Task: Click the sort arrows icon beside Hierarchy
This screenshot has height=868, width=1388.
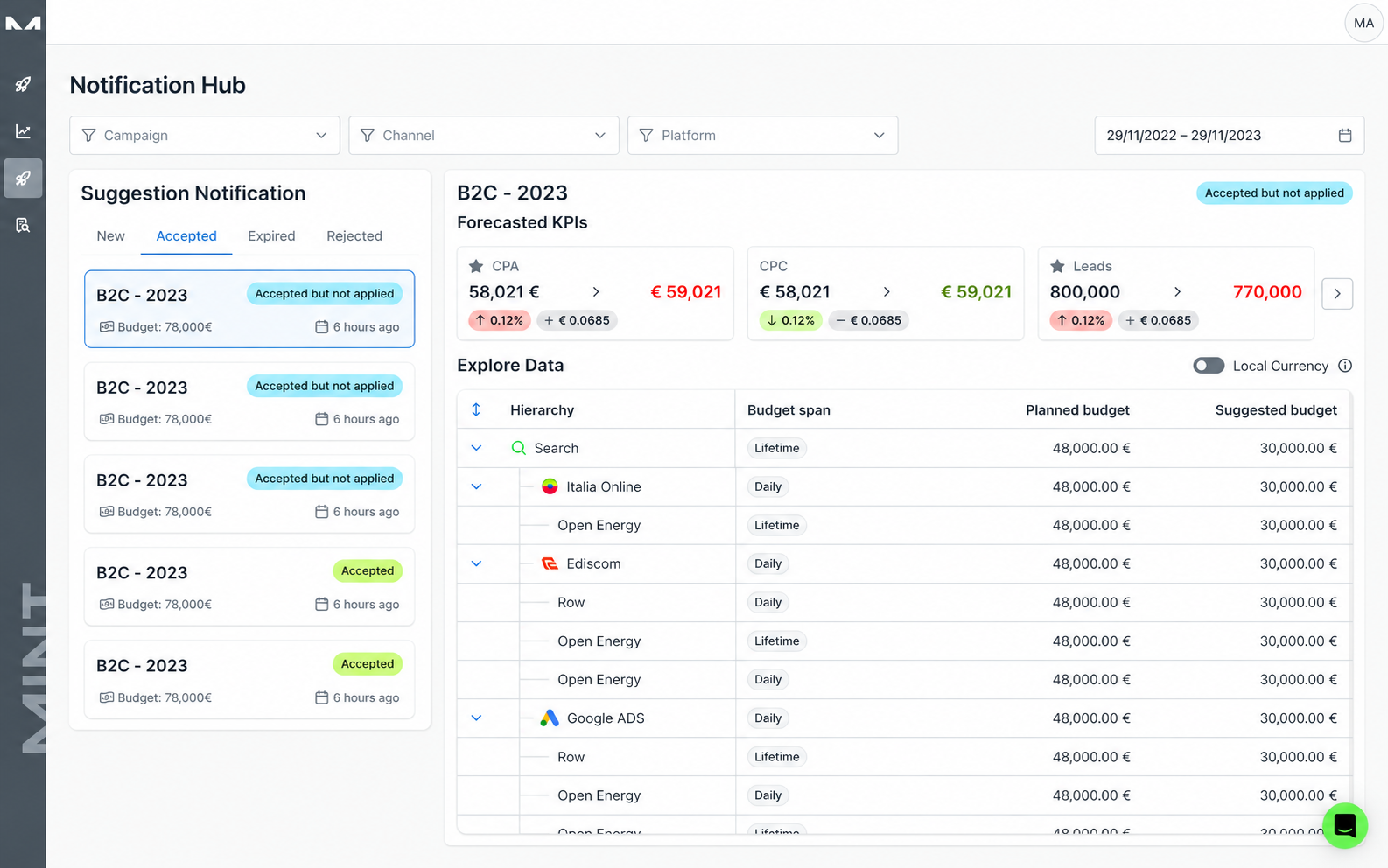Action: point(476,409)
